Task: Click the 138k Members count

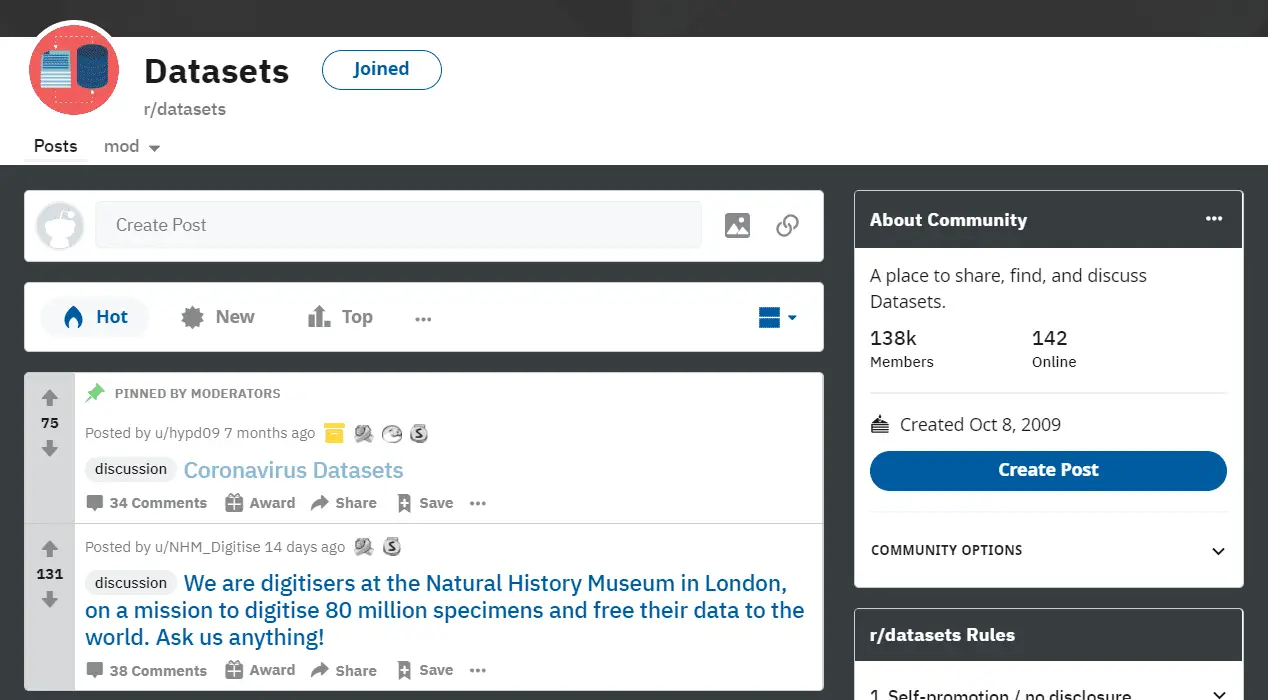Action: 902,349
